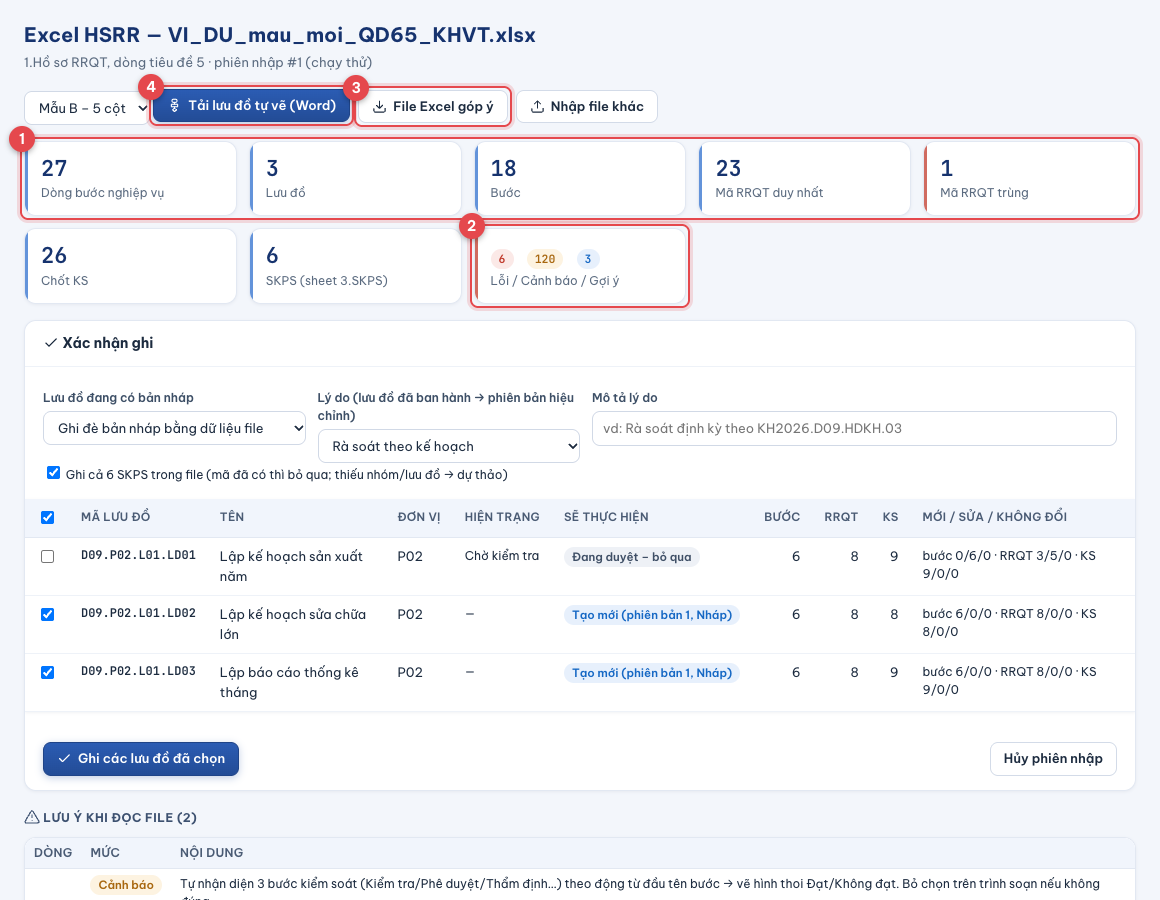Uncheck the row D09.P02.L01.LD03 checkbox
This screenshot has width=1160, height=900.
(47, 672)
